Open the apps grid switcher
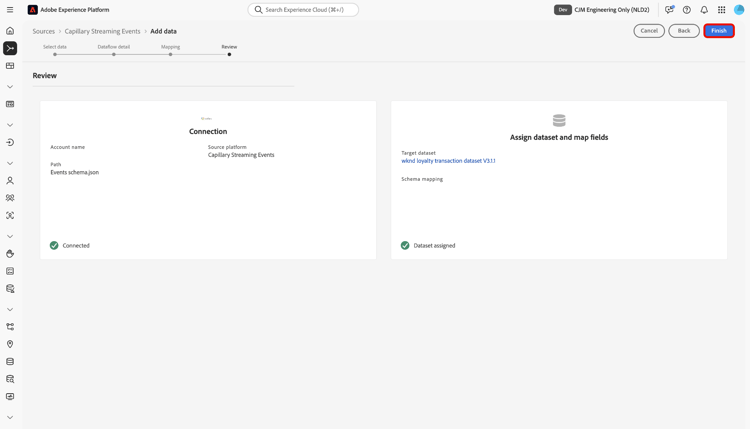750x429 pixels. click(721, 10)
